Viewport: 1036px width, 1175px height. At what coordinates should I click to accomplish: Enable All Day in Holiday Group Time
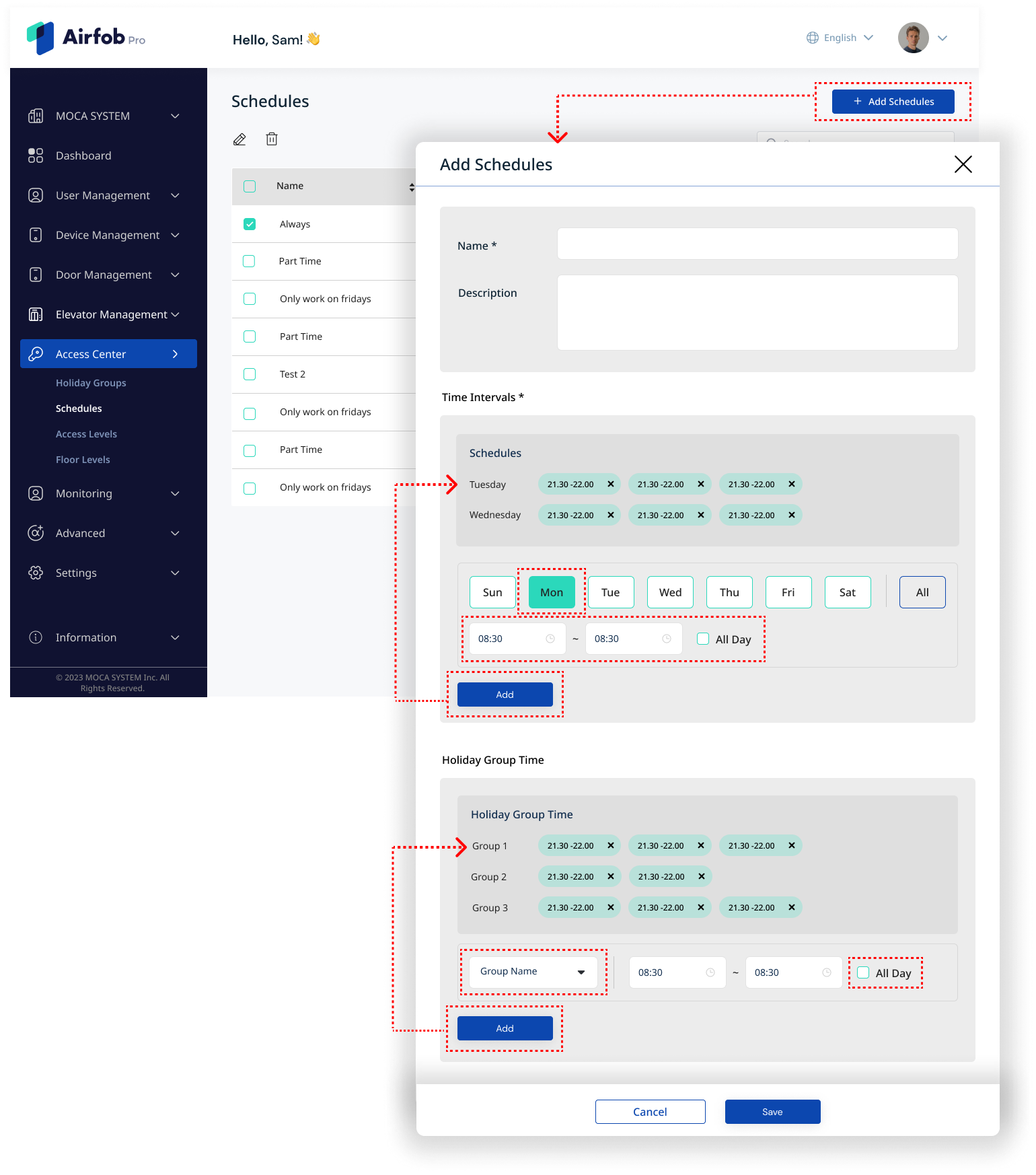[x=863, y=972]
